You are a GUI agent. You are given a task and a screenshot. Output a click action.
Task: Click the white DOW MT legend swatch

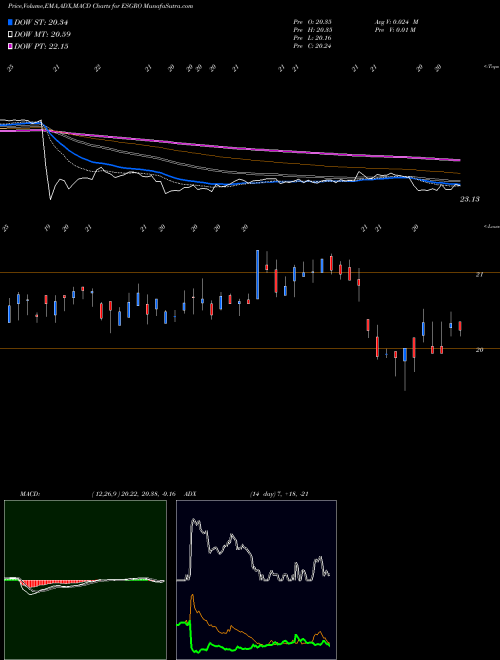(11, 35)
